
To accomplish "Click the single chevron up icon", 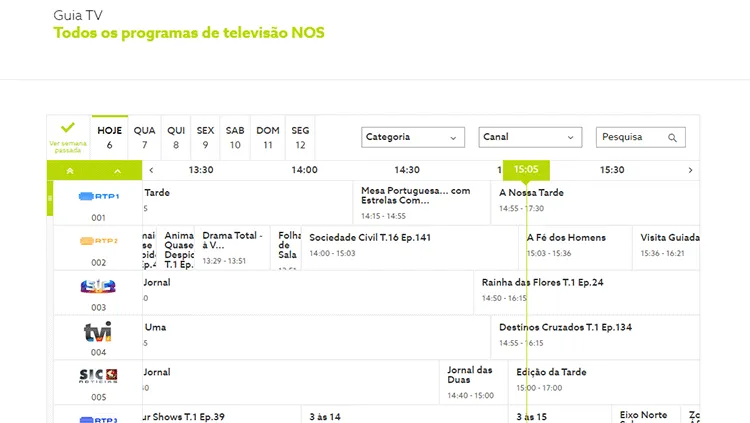I will [x=118, y=171].
